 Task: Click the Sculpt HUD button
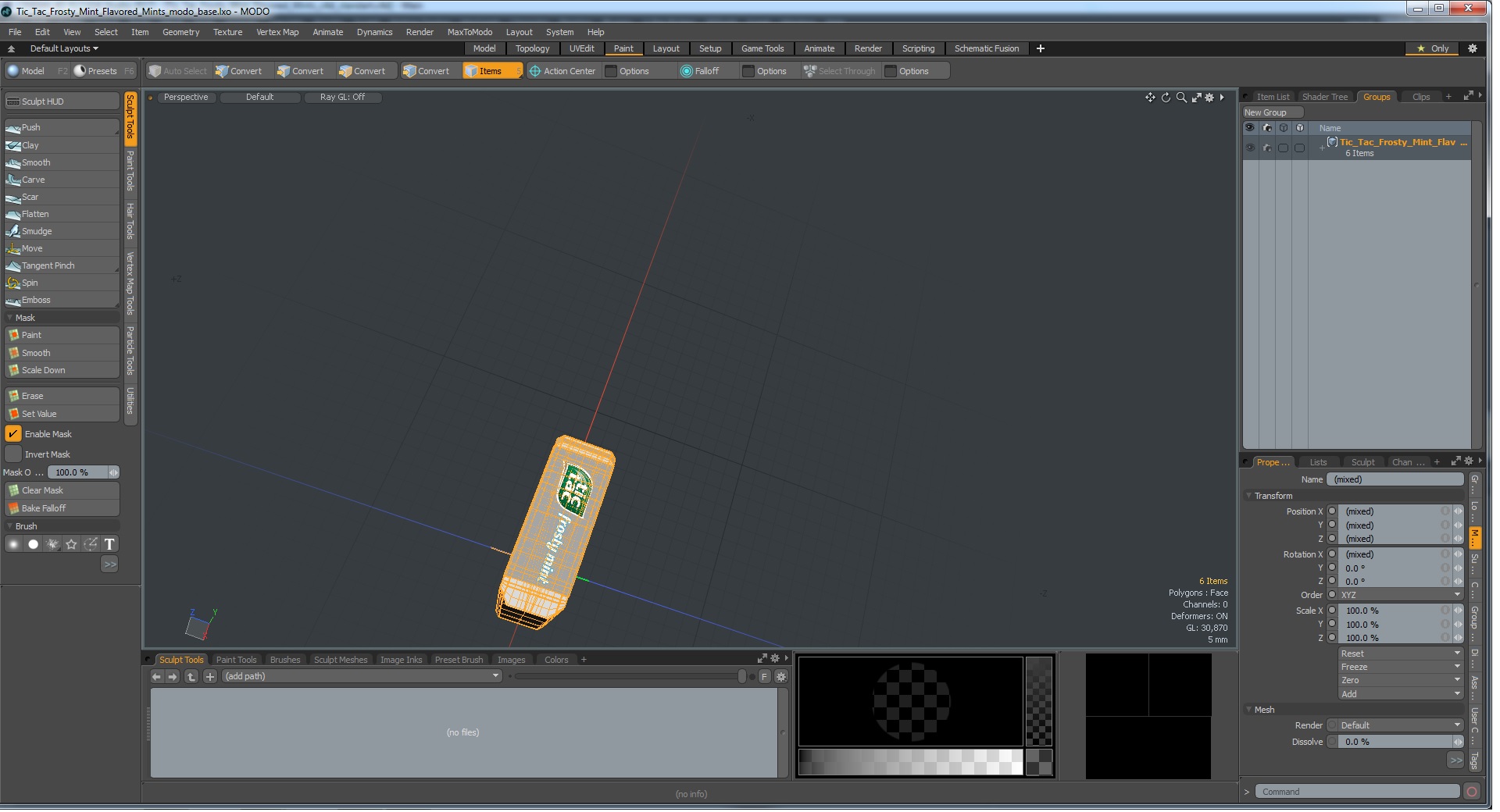coord(62,101)
